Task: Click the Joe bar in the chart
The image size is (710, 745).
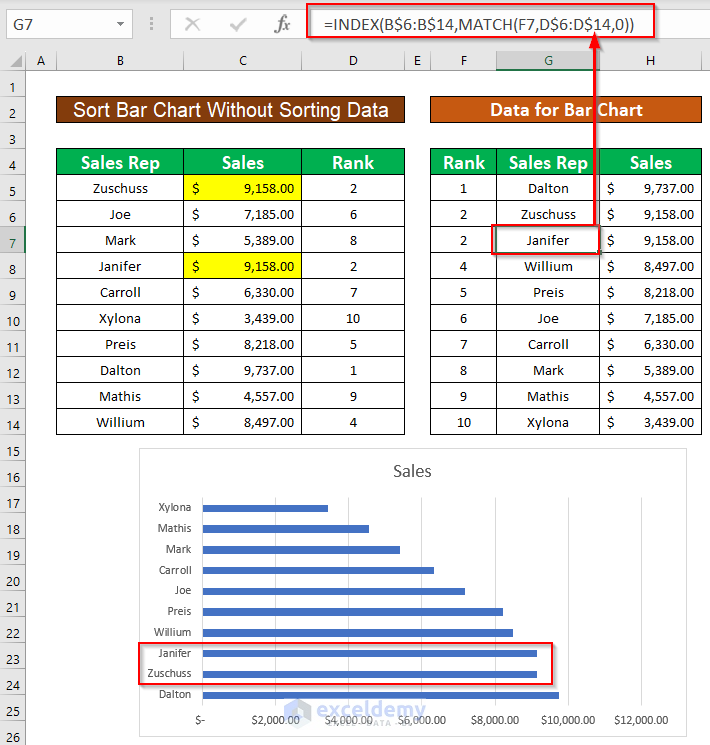Action: pyautogui.click(x=334, y=591)
